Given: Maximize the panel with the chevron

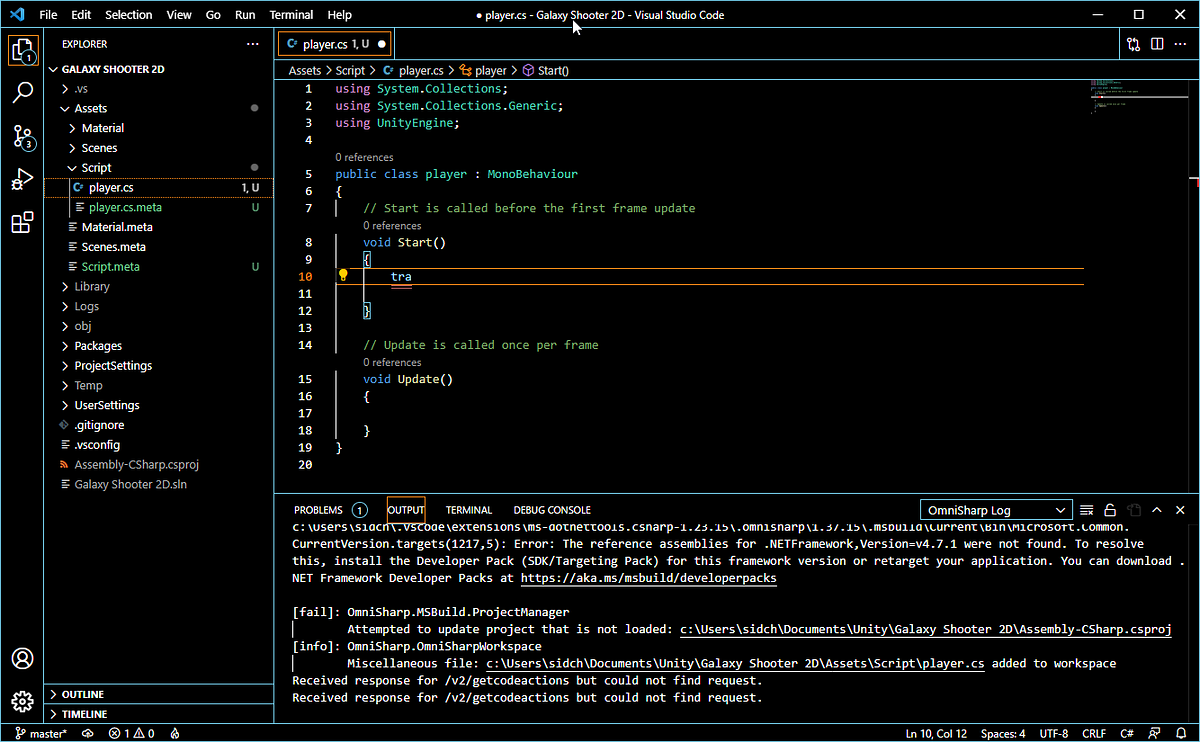Looking at the screenshot, I should coord(1156,510).
